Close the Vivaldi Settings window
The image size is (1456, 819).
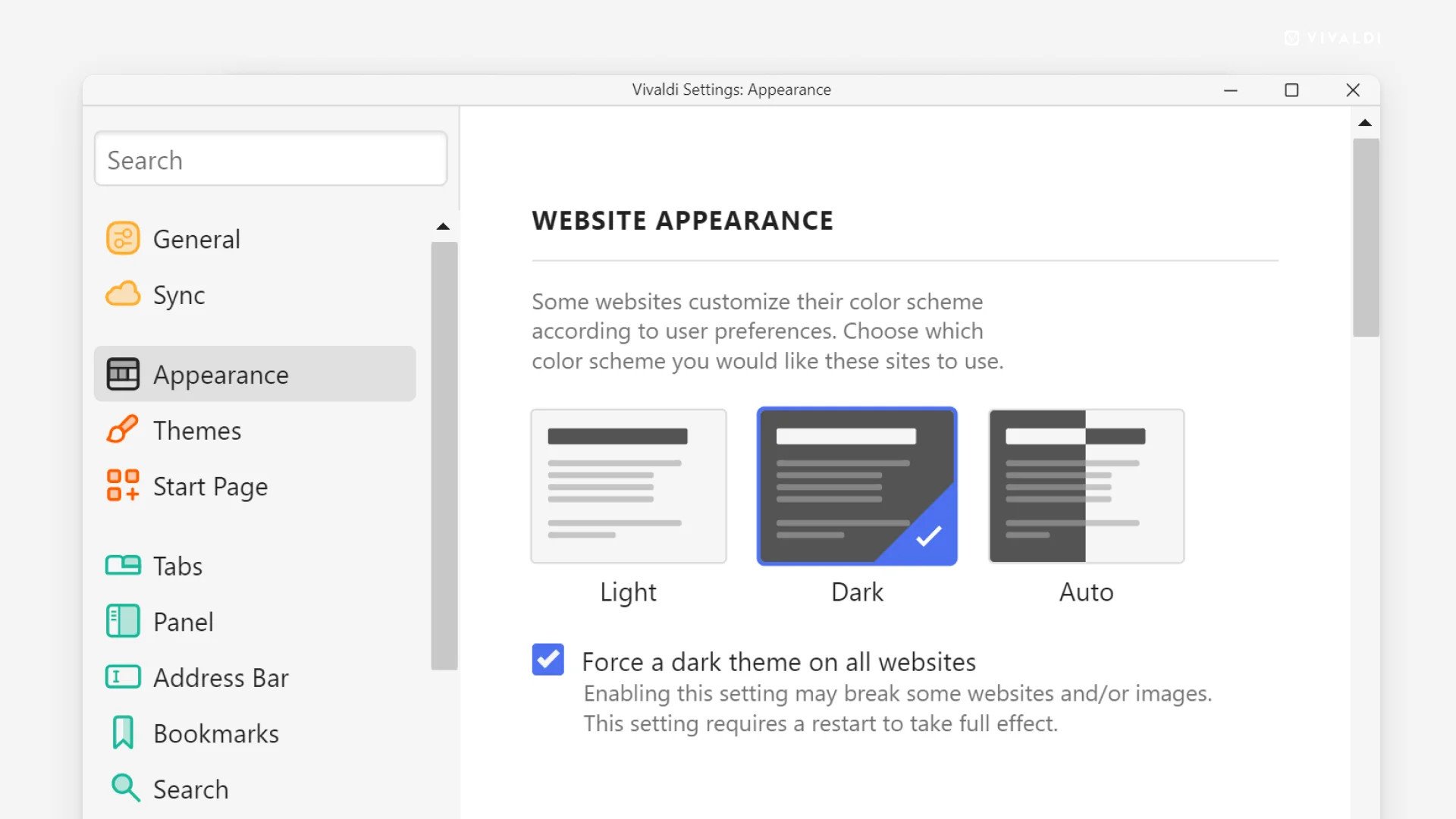[1353, 90]
